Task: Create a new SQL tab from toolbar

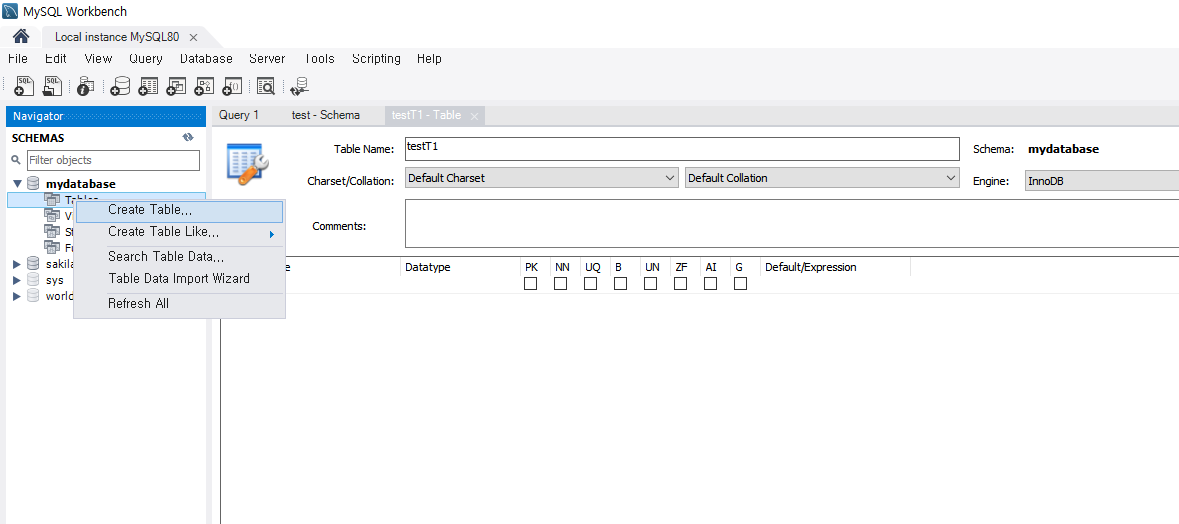Action: coord(24,86)
